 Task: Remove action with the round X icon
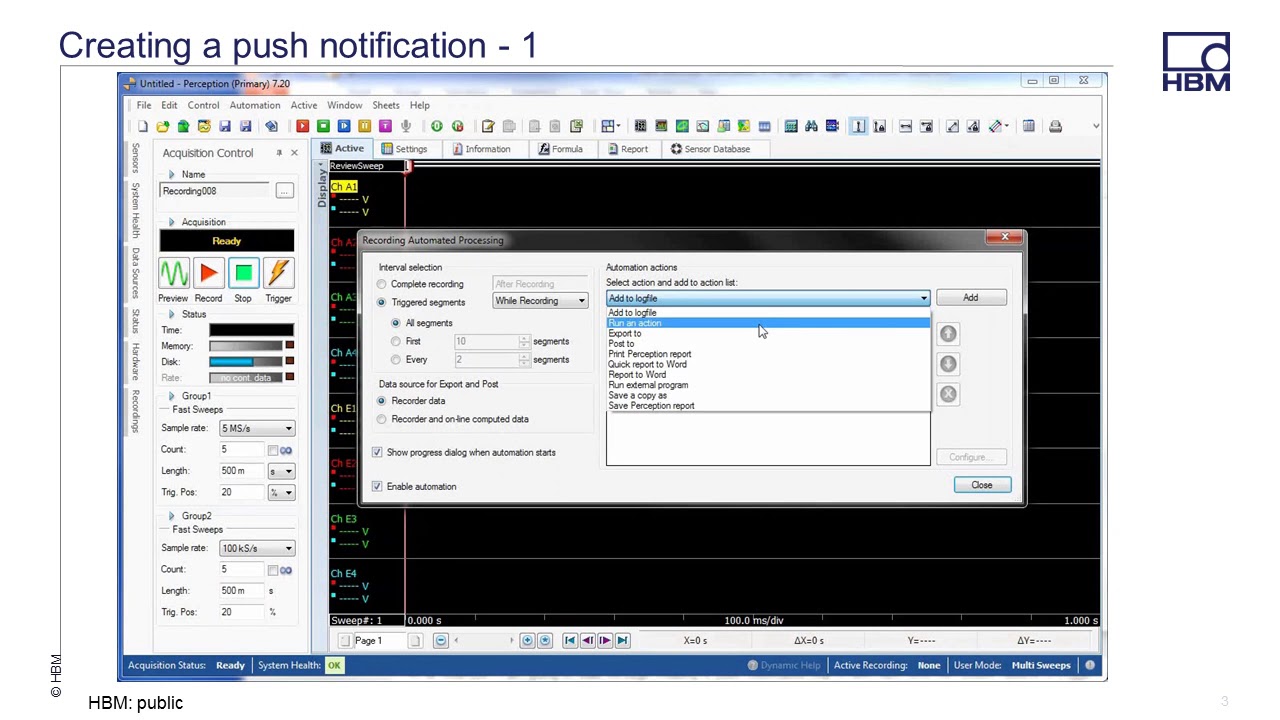[948, 394]
